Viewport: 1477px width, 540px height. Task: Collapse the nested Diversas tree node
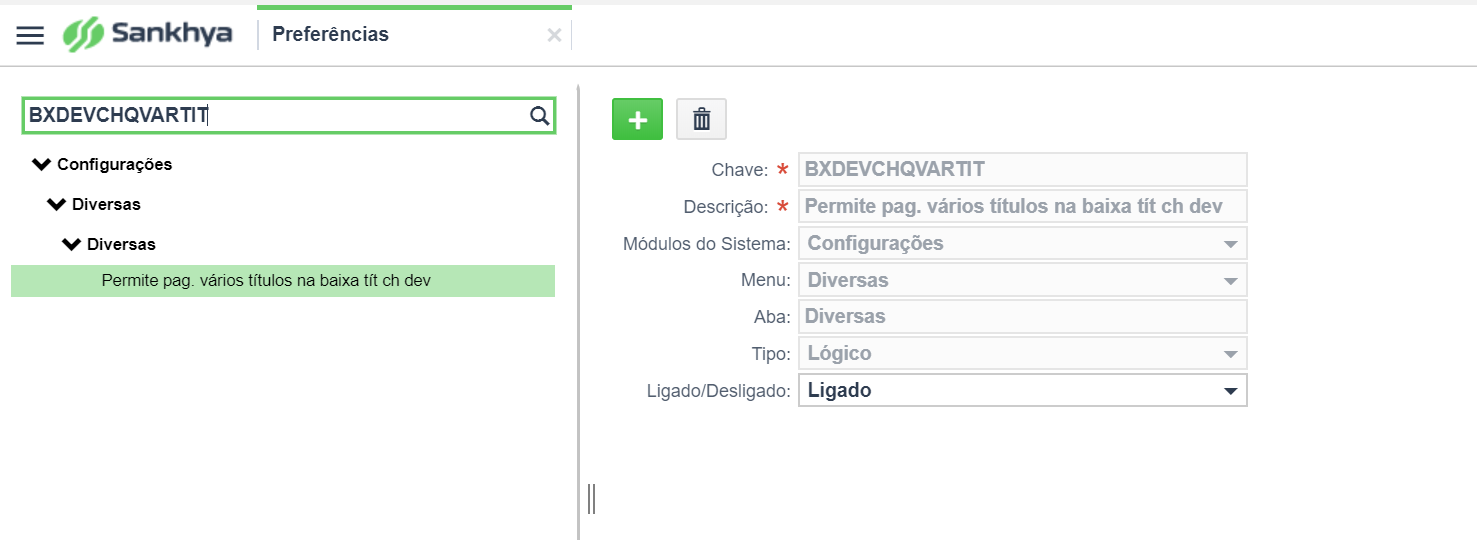[x=72, y=244]
